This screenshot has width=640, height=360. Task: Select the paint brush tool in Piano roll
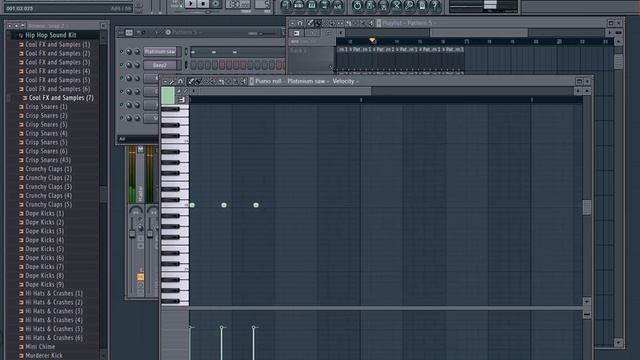coord(199,82)
